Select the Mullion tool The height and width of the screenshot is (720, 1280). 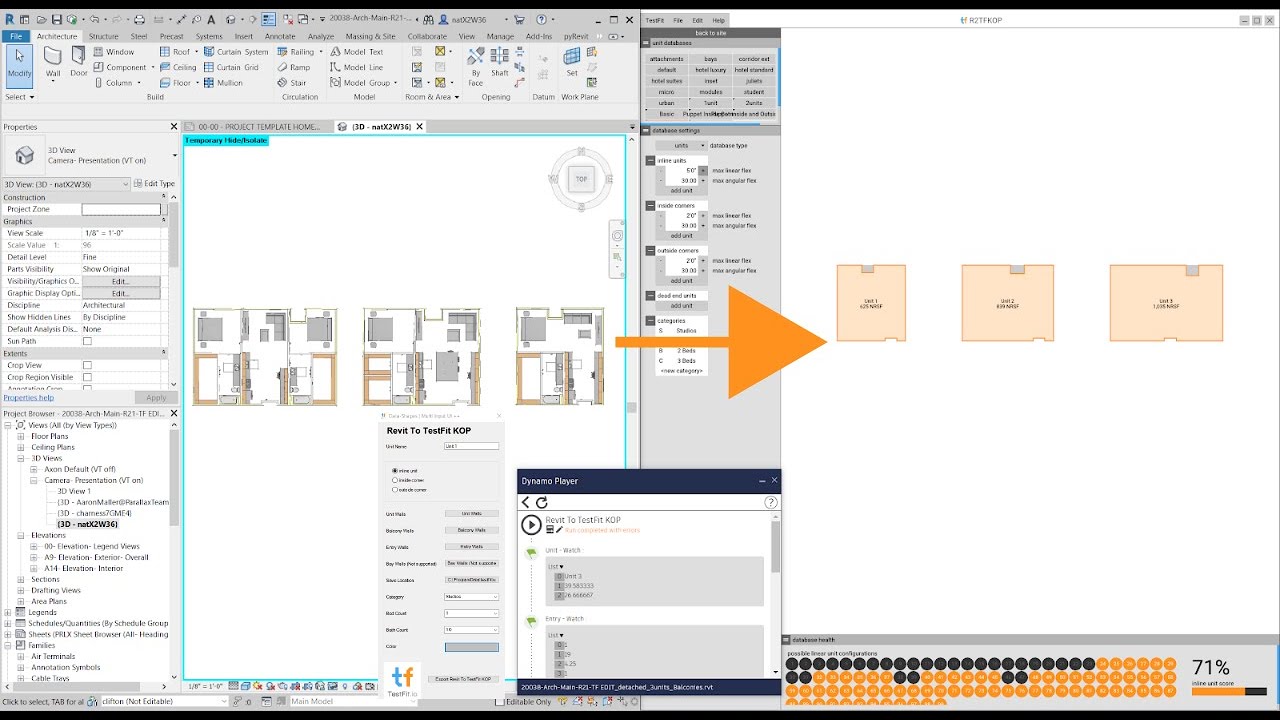coord(223,83)
